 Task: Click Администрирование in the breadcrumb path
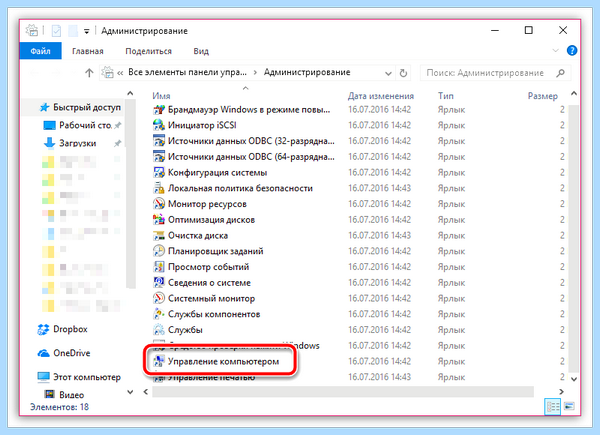(307, 72)
